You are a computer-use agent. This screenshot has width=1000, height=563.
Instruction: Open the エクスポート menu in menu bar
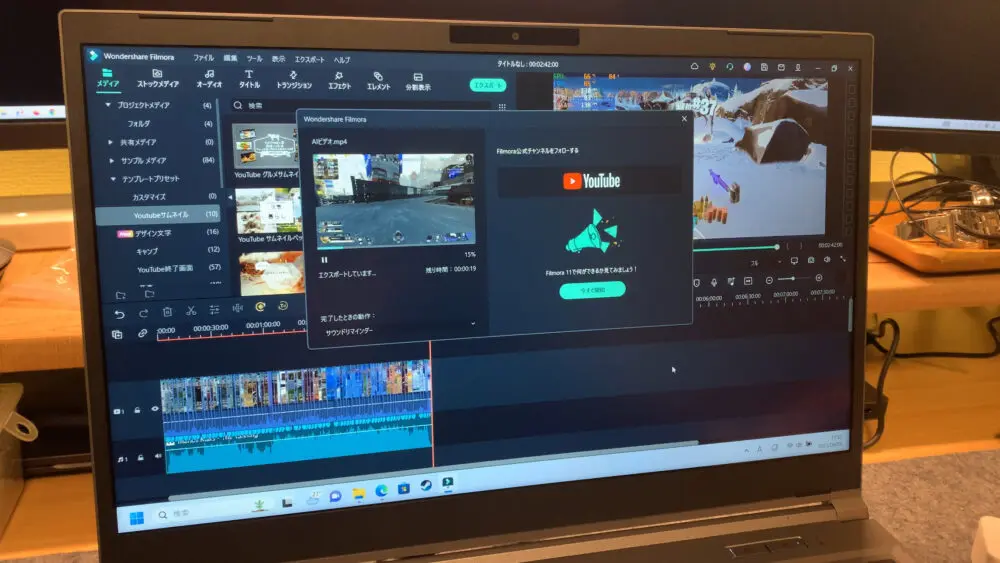point(310,59)
